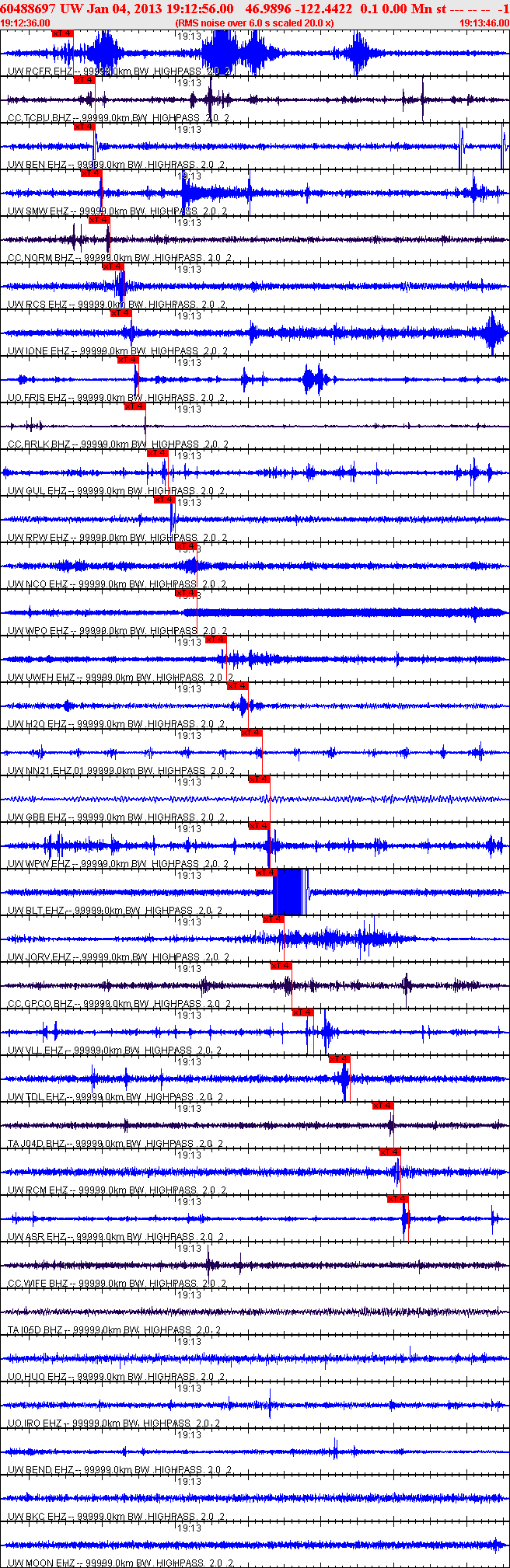The height and width of the screenshot is (1568, 510).
Task: Click the red arrival flag on ASR trace
Action: click(398, 1199)
